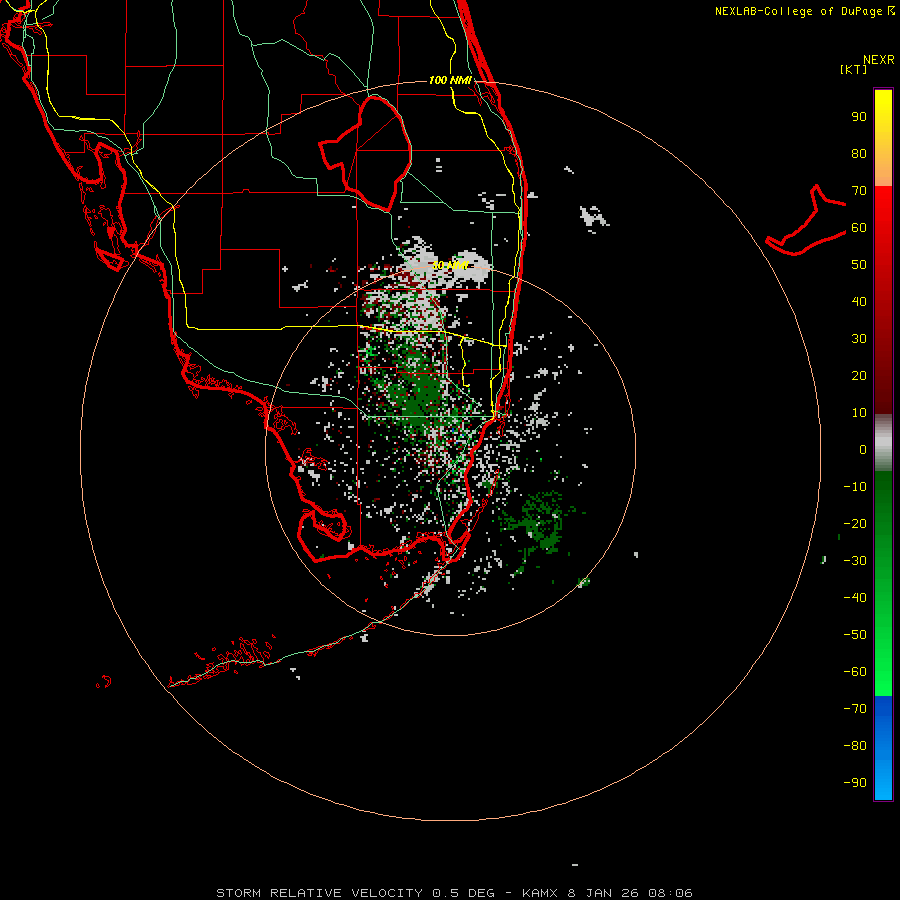Viewport: 900px width, 900px height.
Task: Click the -50 value on velocity scale
Action: (x=855, y=634)
